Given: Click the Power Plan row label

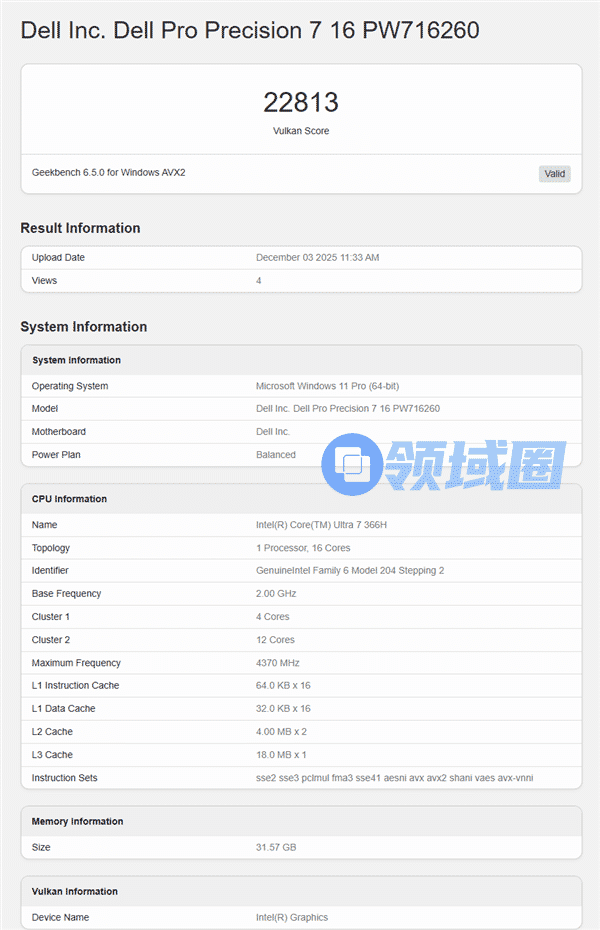Looking at the screenshot, I should click(56, 455).
